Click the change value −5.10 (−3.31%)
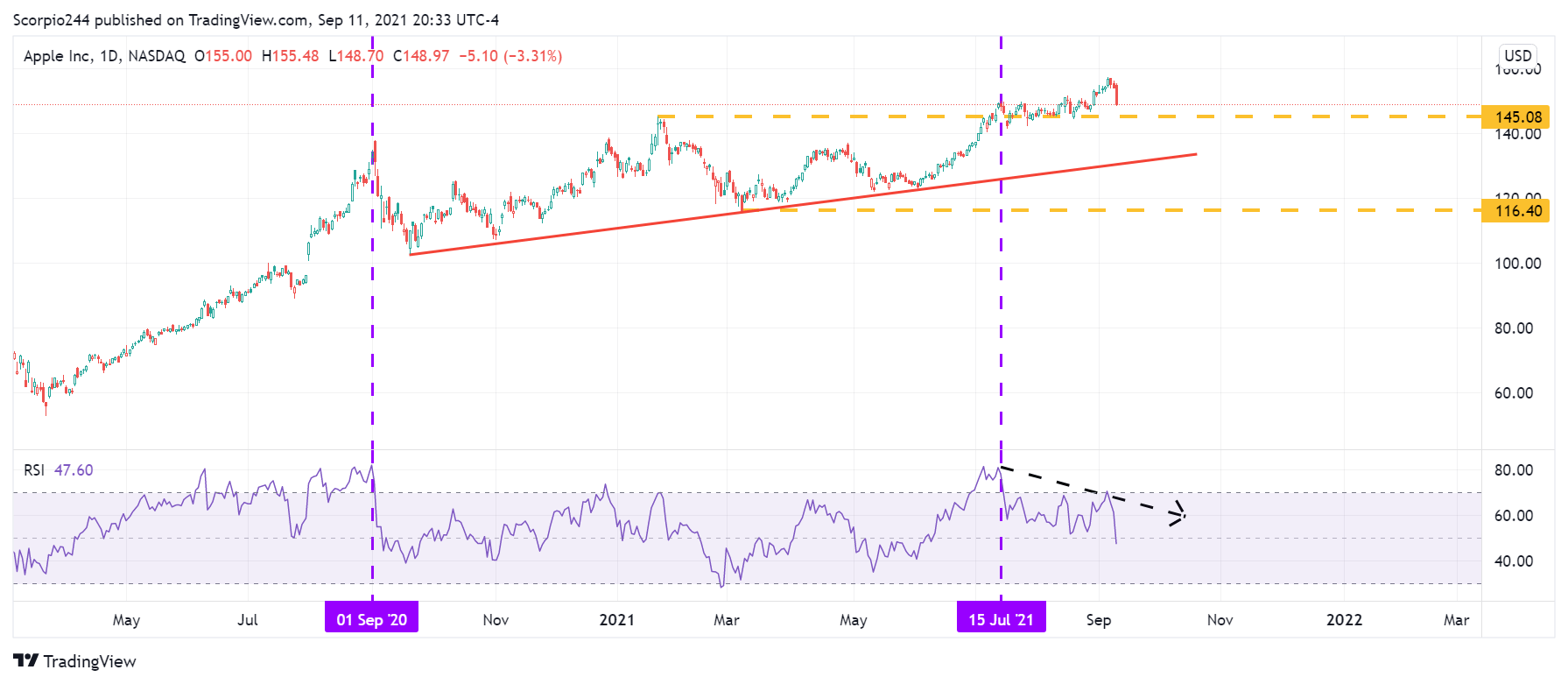Image resolution: width=1568 pixels, height=684 pixels. 510,56
